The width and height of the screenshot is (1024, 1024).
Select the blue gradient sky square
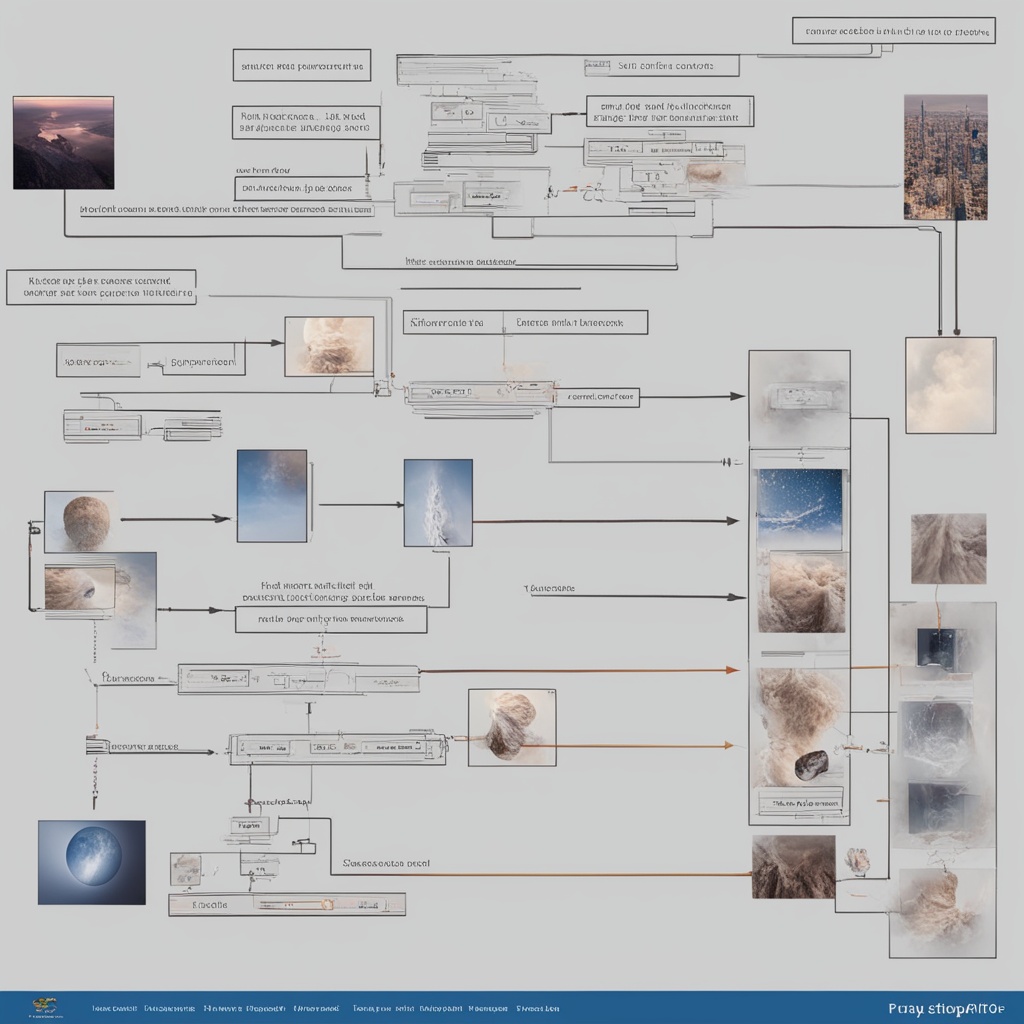pos(272,496)
